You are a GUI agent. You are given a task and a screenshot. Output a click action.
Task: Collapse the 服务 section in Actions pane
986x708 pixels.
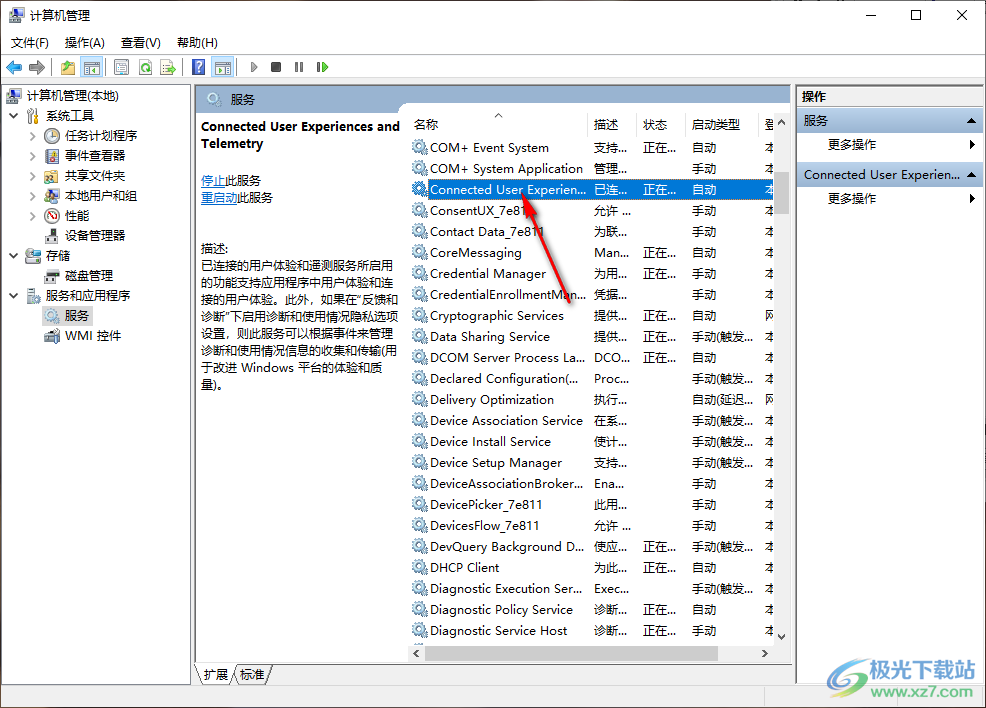point(971,121)
